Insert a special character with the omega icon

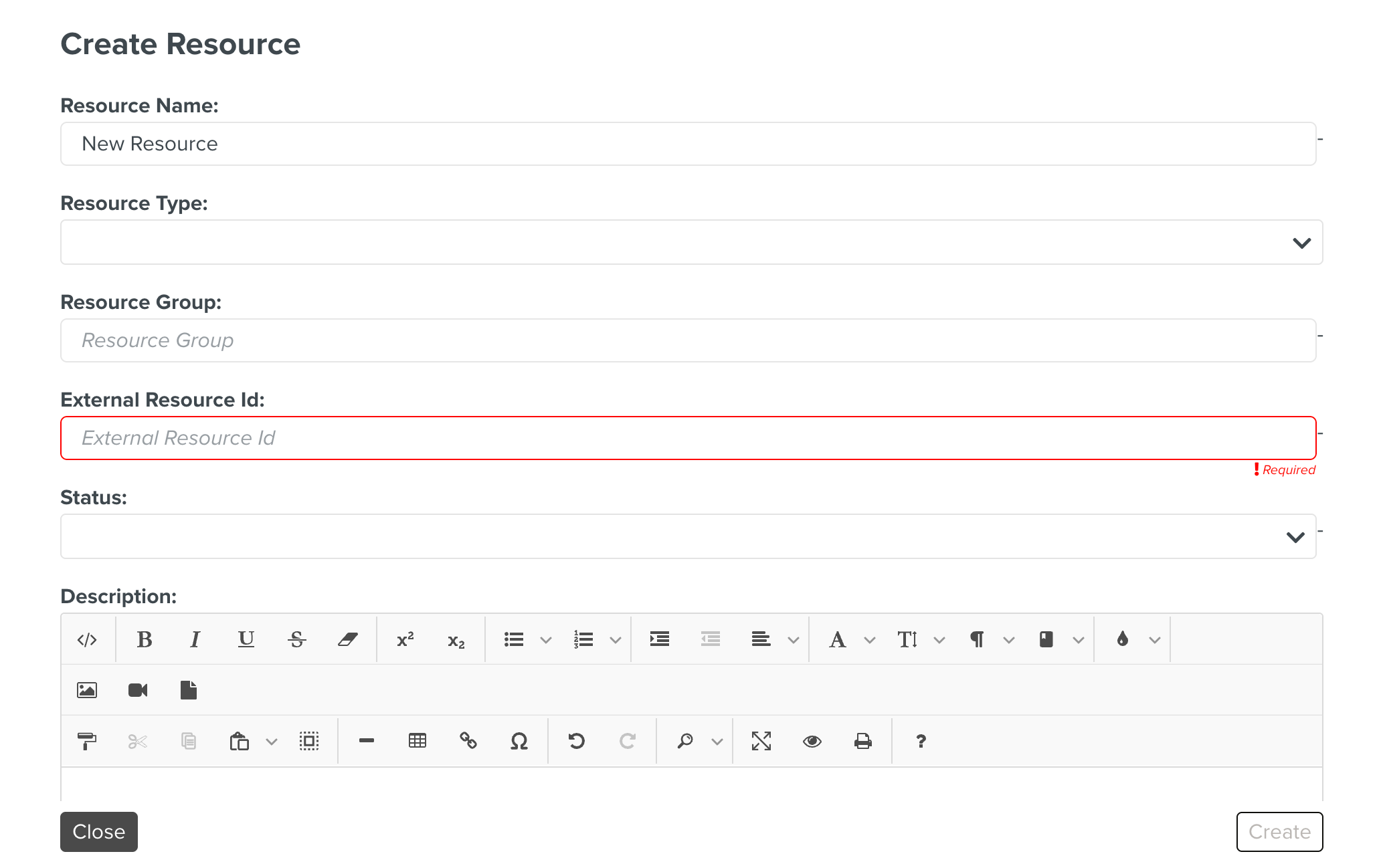tap(519, 741)
